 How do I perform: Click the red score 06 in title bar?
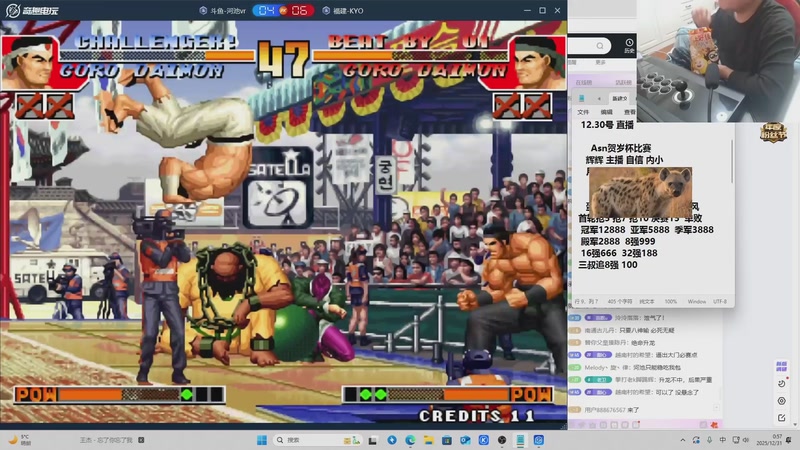[x=299, y=10]
